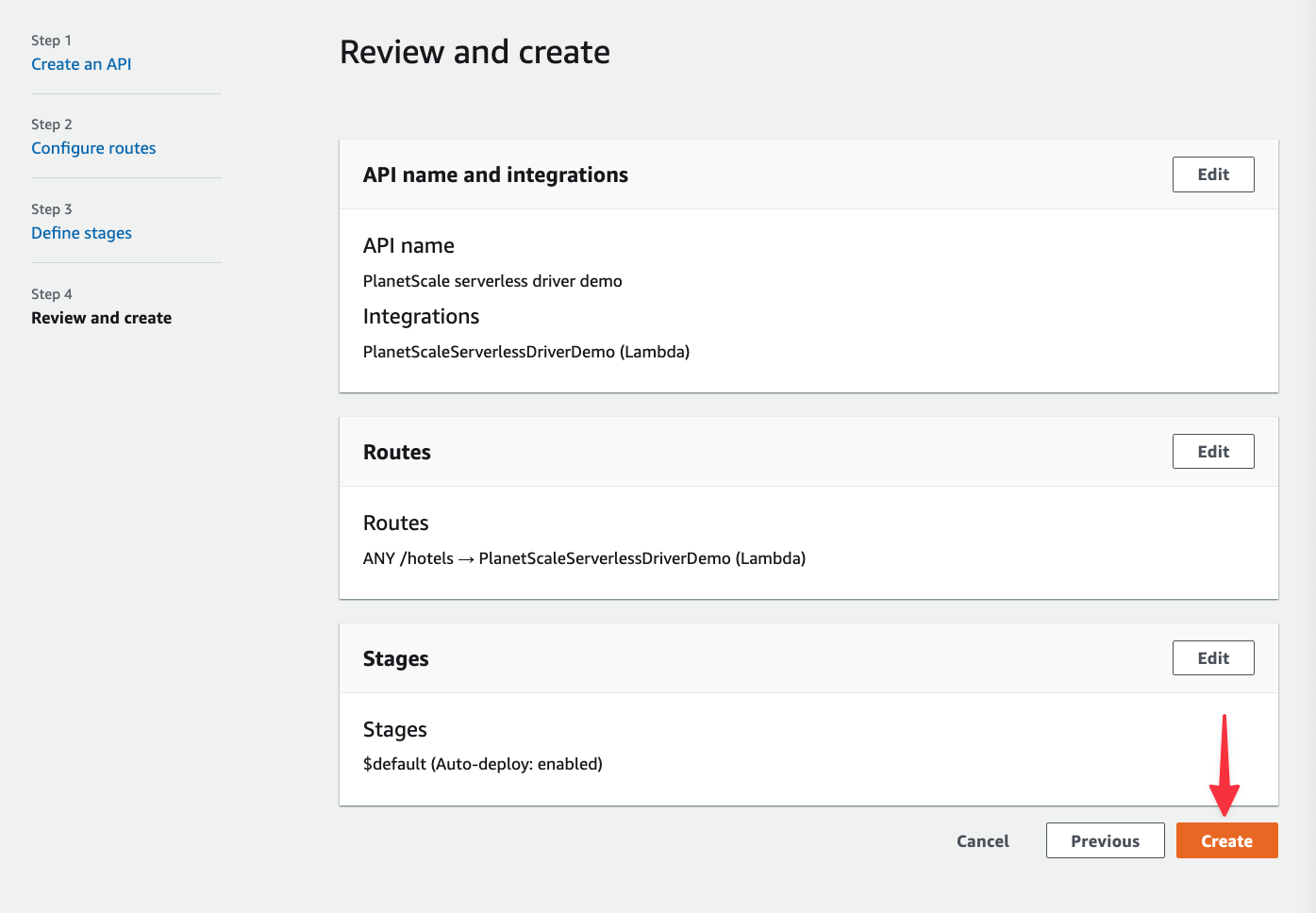Click the API name and integrations heading

[x=495, y=174]
